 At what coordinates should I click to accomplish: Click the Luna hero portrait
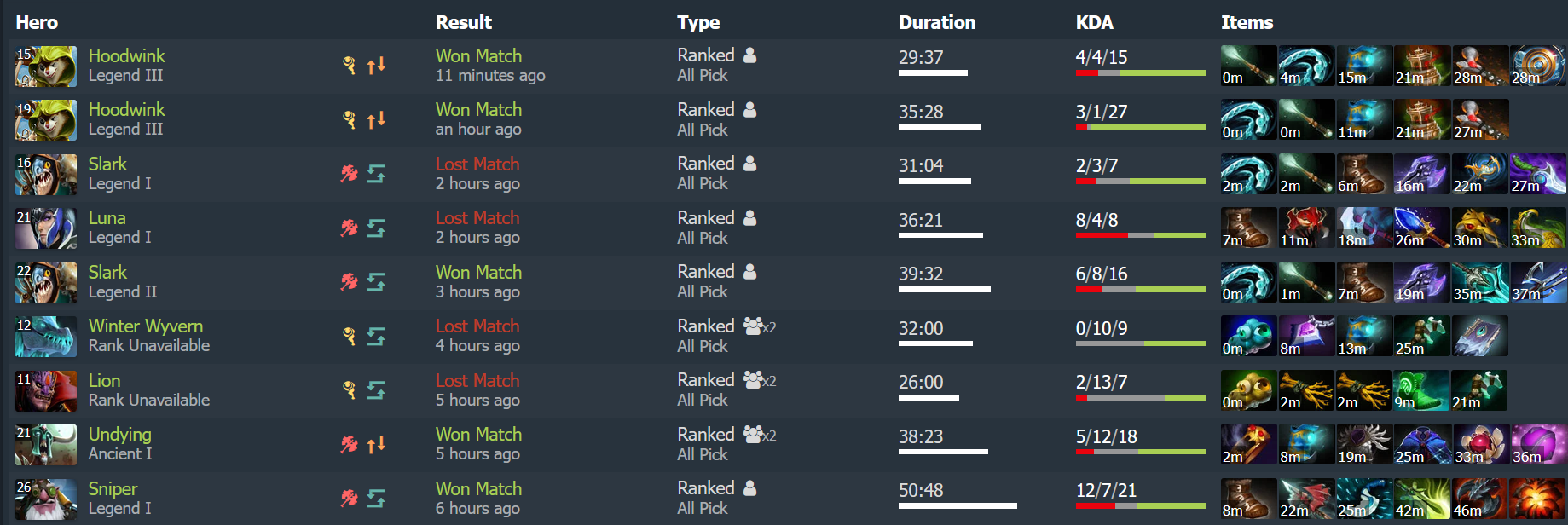tap(46, 228)
